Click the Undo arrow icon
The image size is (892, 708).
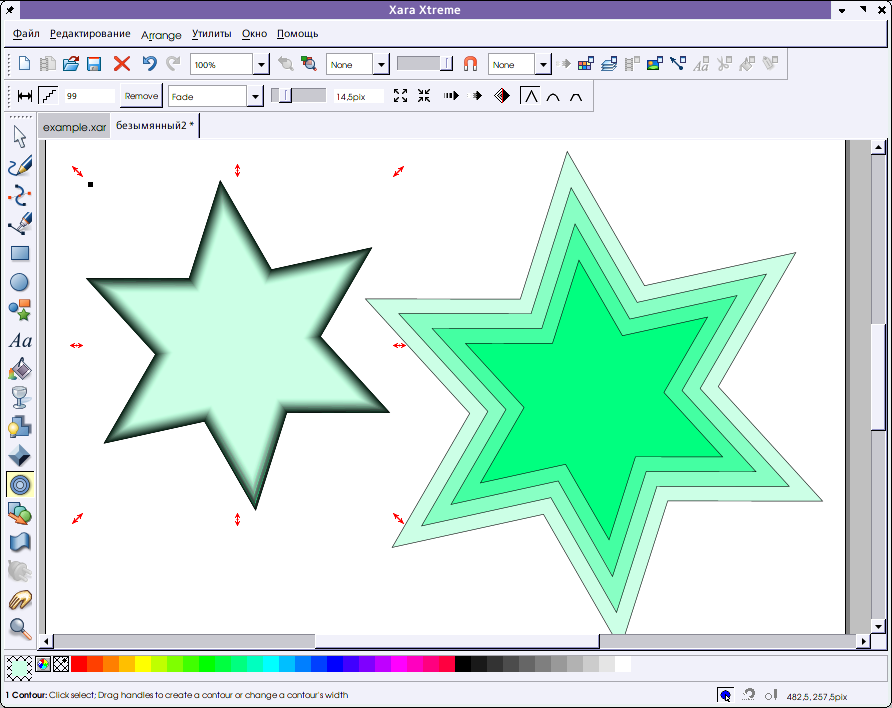point(149,64)
